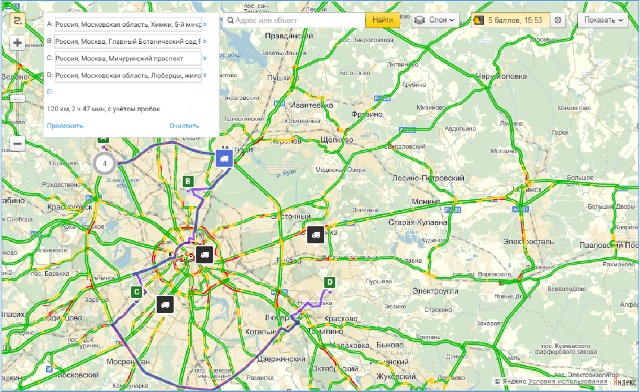This screenshot has width=640, height=392.
Task: Select route waypoint marker D on map
Action: (329, 282)
